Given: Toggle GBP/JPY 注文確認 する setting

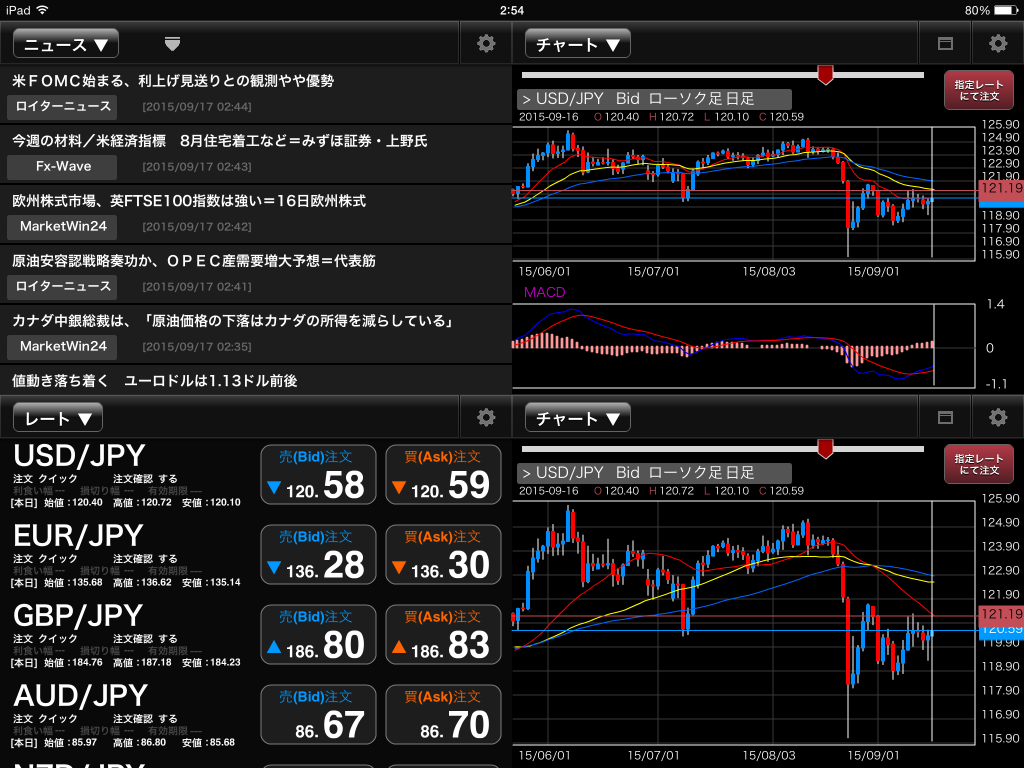Looking at the screenshot, I should coord(145,639).
